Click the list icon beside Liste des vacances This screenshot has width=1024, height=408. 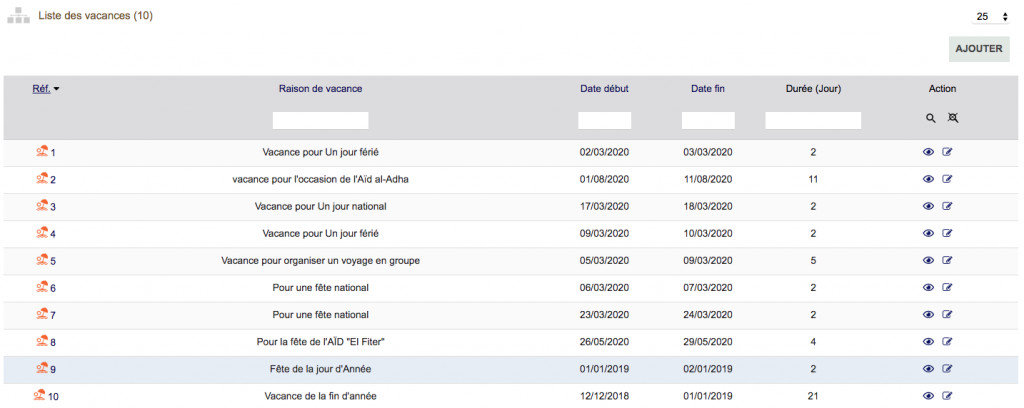(19, 16)
